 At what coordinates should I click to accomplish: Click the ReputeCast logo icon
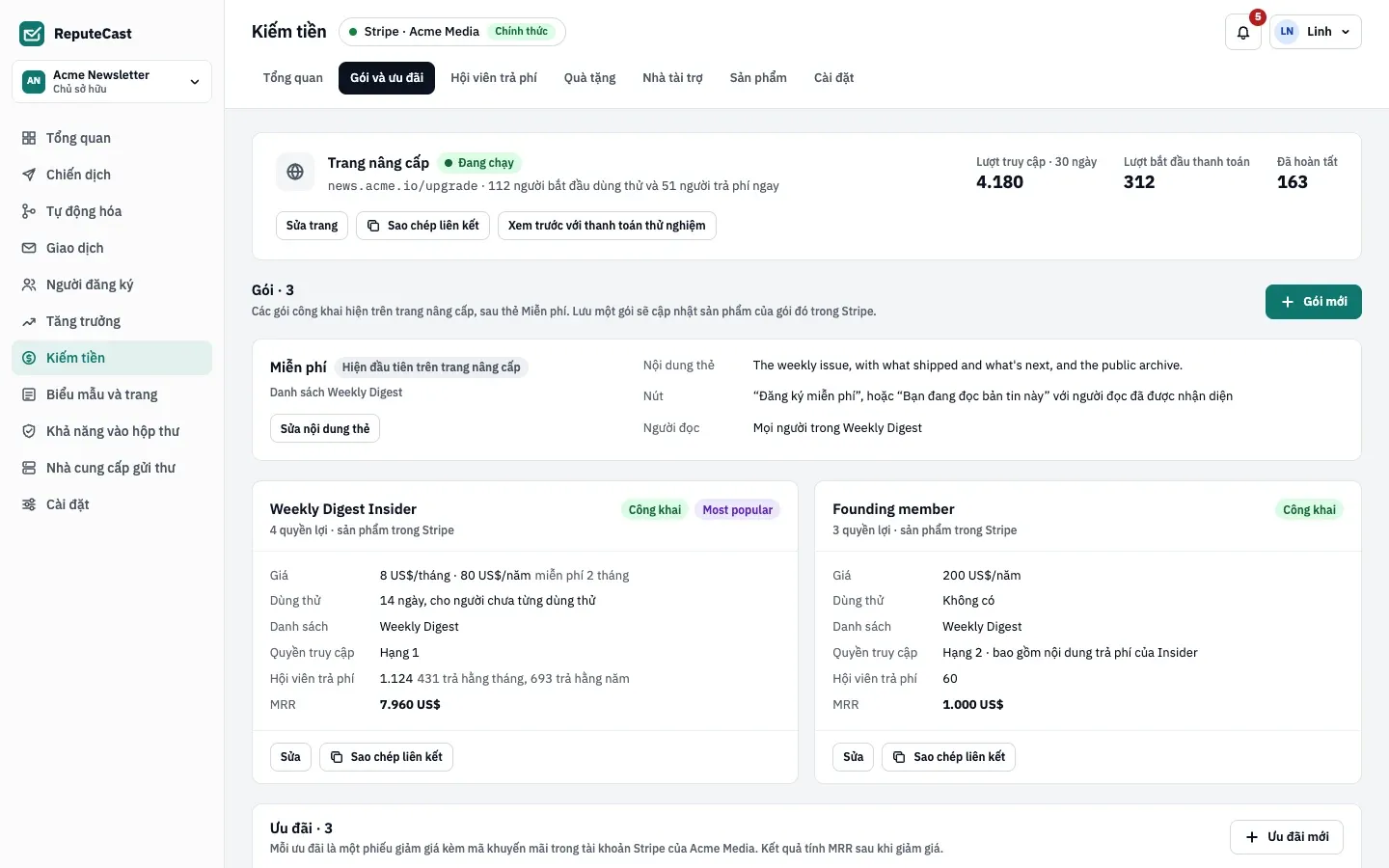[32, 34]
